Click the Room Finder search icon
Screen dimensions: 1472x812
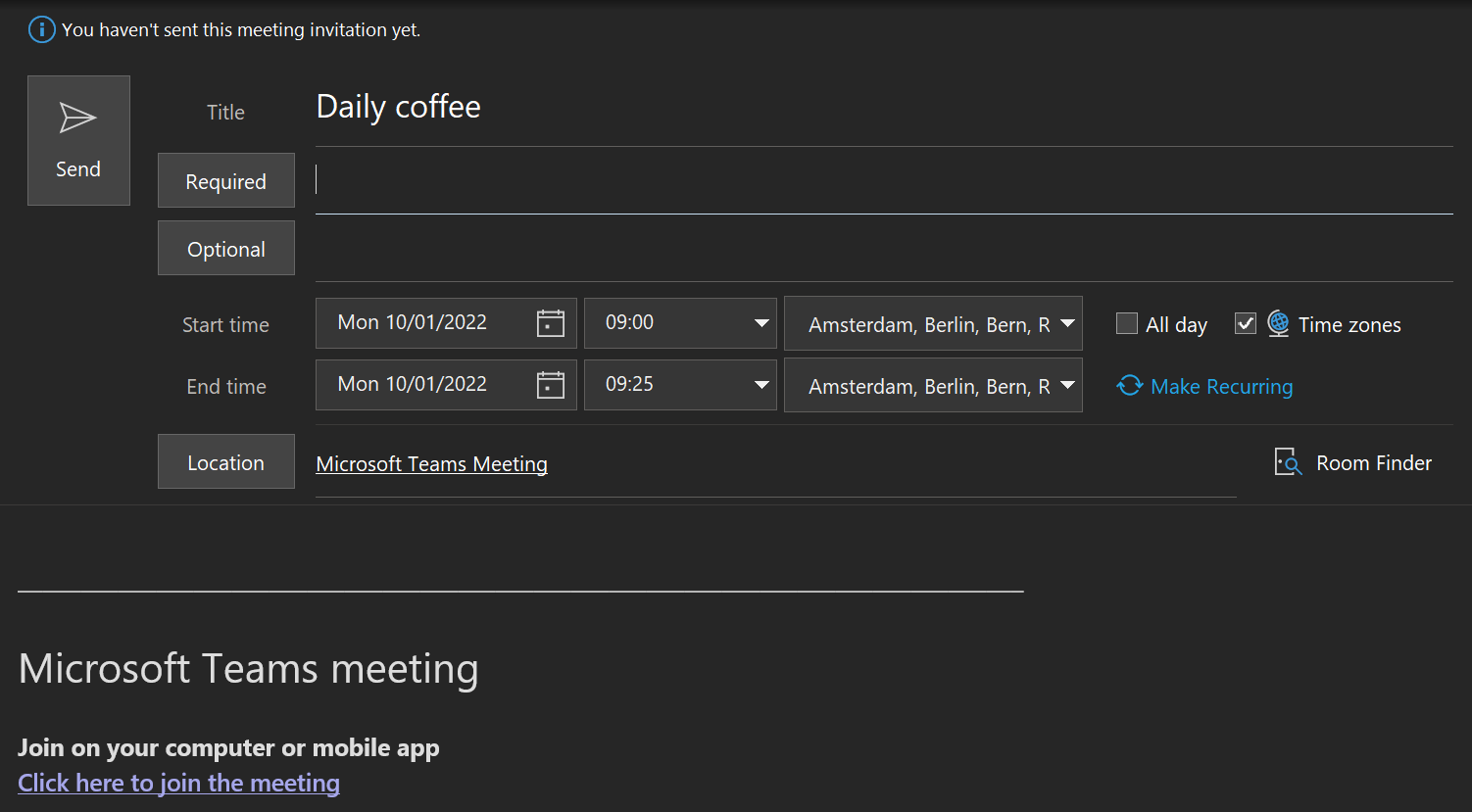click(x=1288, y=462)
